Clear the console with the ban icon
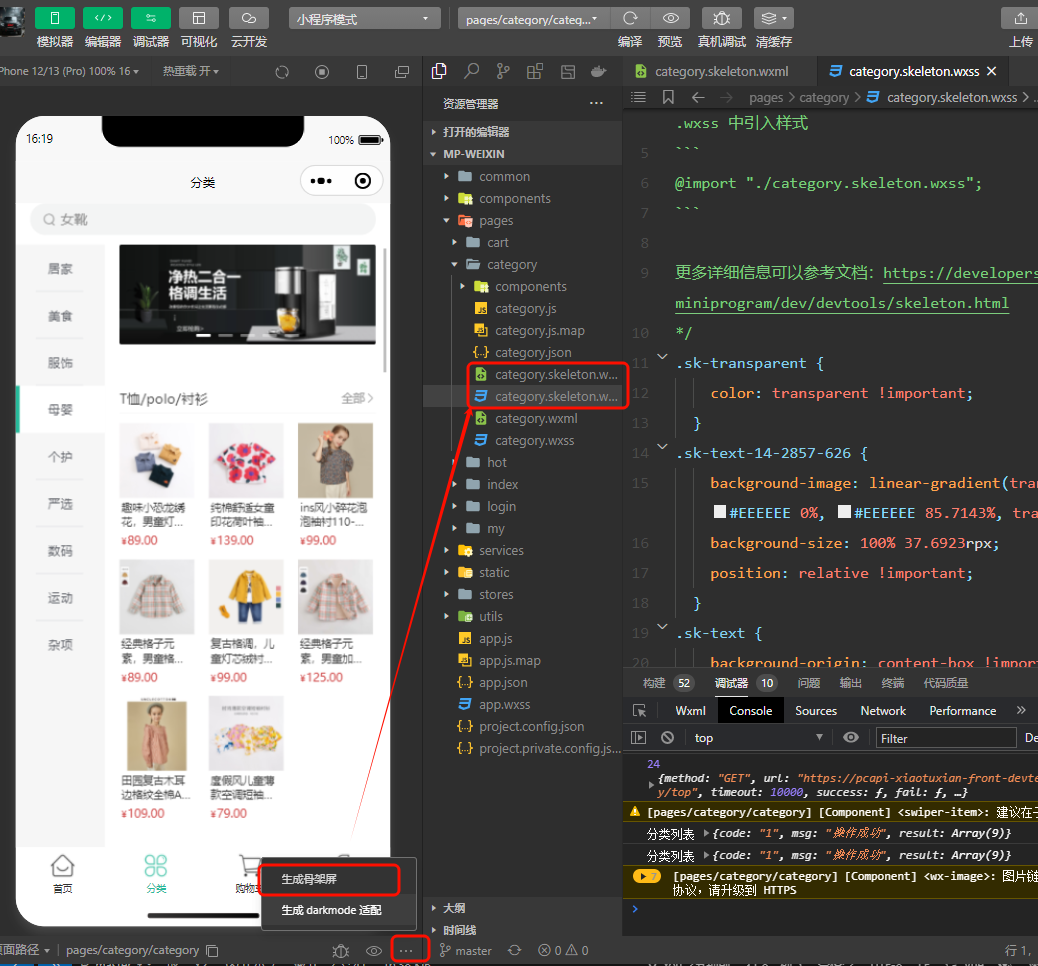The height and width of the screenshot is (966, 1038). point(667,738)
